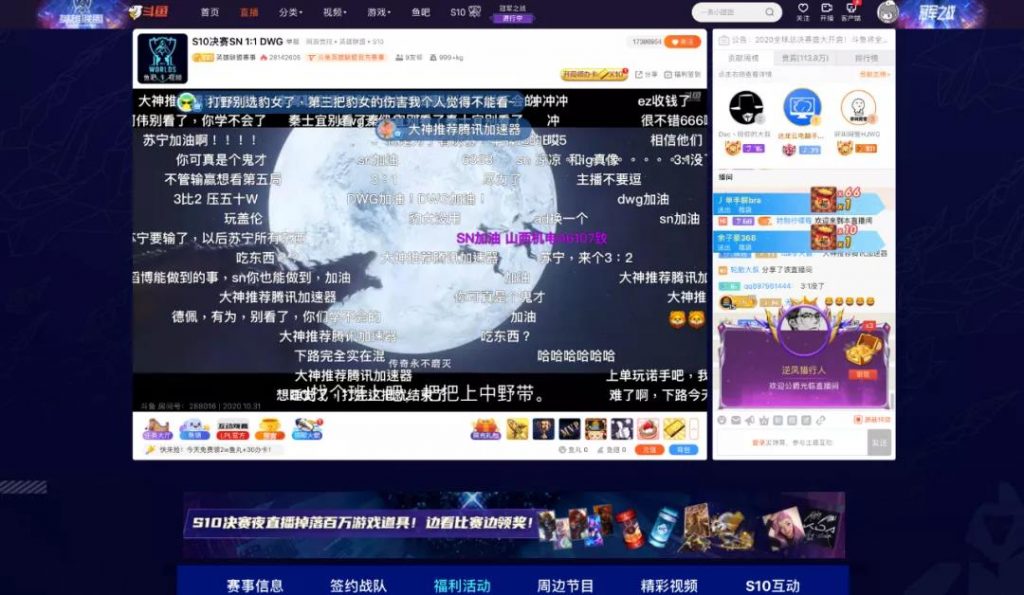Select the gold bar gift icon
1024x595 pixels.
tap(674, 429)
